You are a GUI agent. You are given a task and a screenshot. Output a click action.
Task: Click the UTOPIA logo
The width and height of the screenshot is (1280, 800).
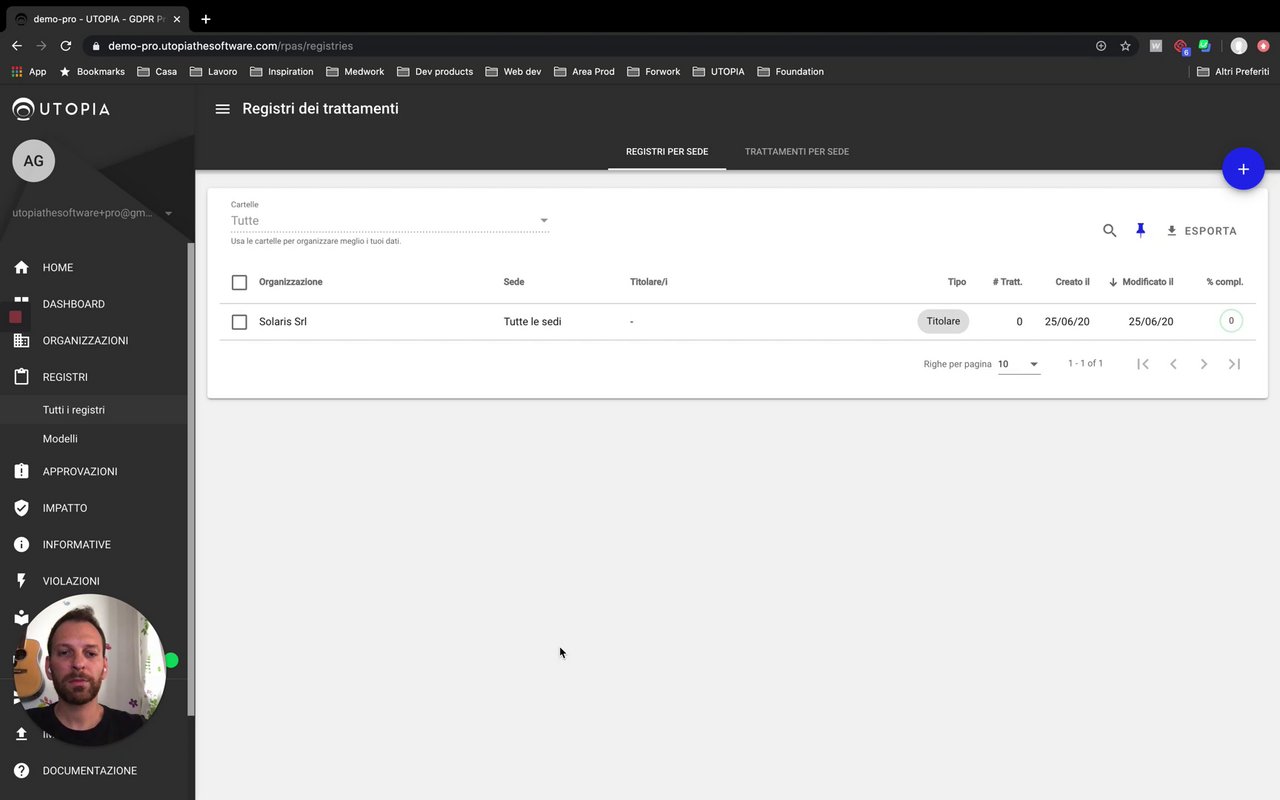[x=61, y=109]
